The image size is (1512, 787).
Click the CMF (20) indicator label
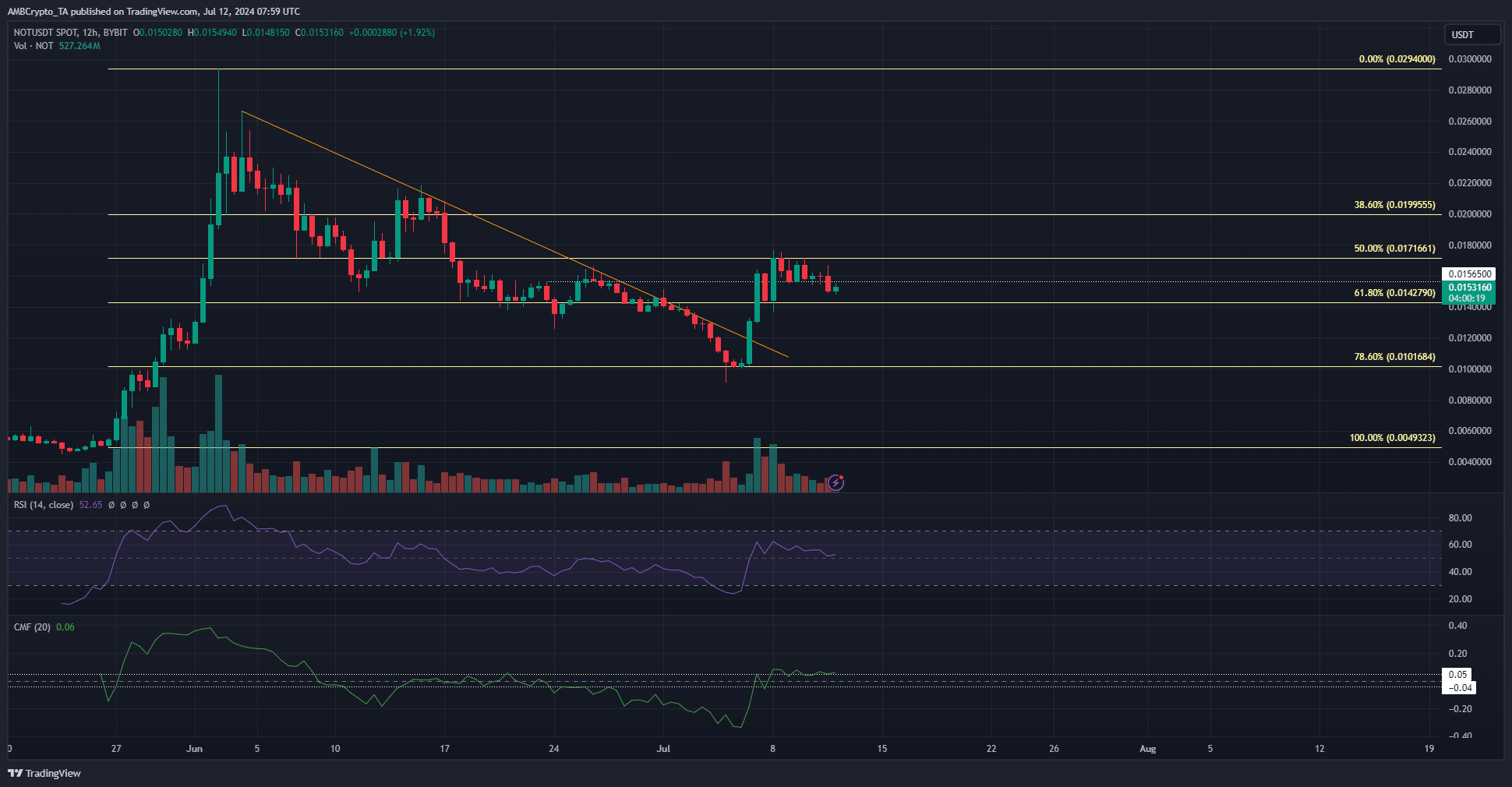(x=32, y=627)
